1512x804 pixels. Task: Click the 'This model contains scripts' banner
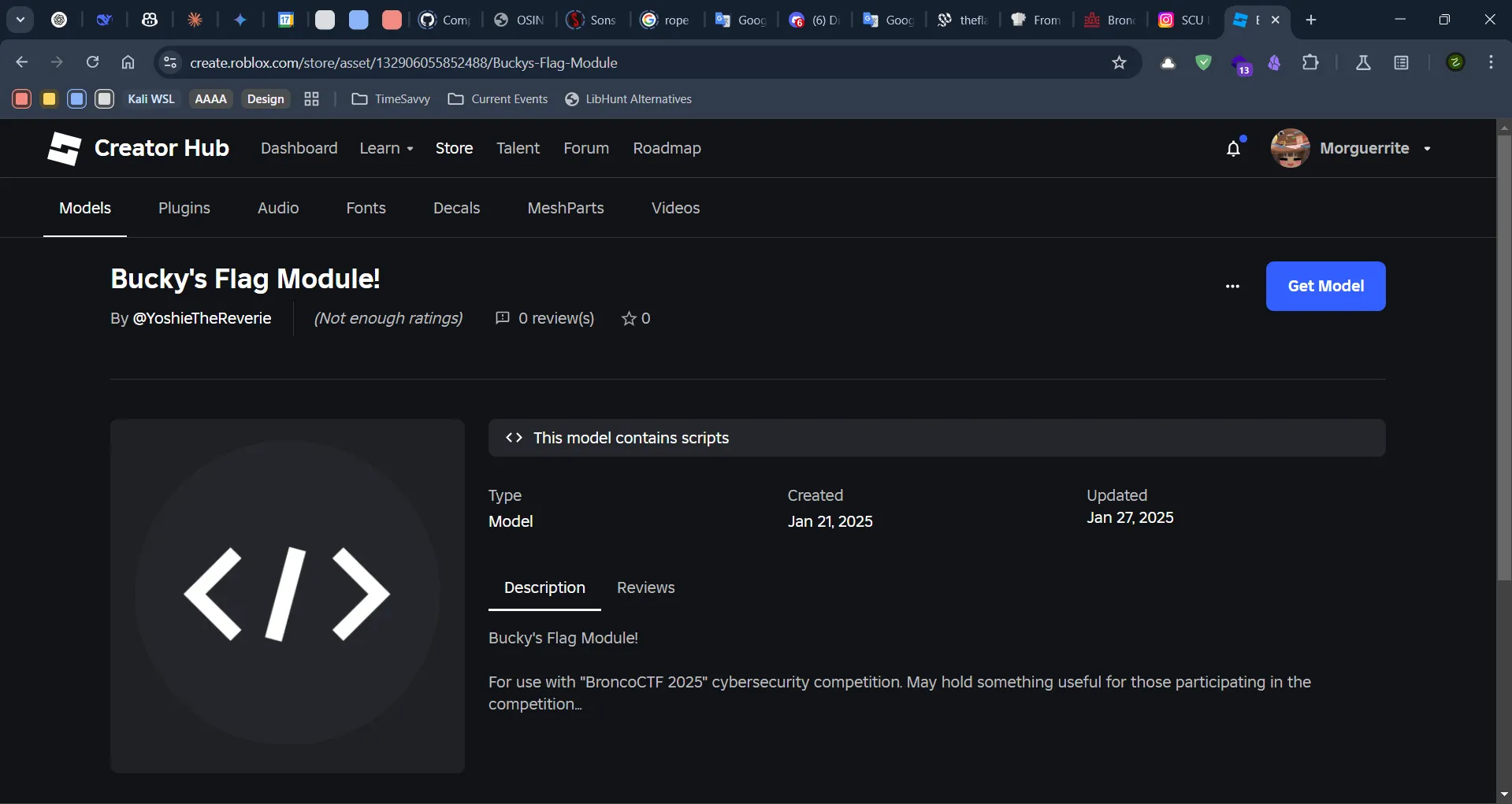[937, 438]
